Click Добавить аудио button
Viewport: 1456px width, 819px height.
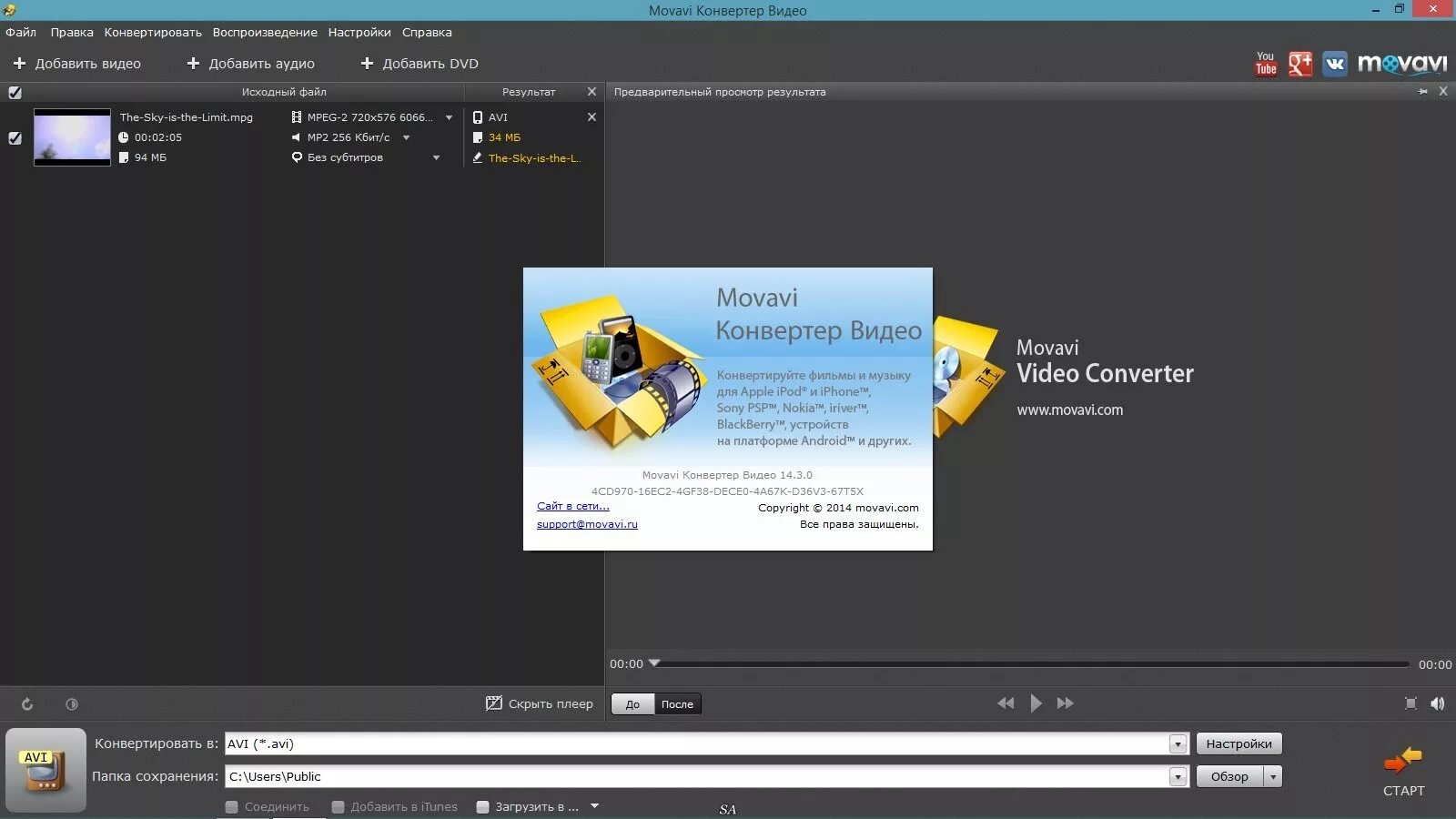(250, 64)
